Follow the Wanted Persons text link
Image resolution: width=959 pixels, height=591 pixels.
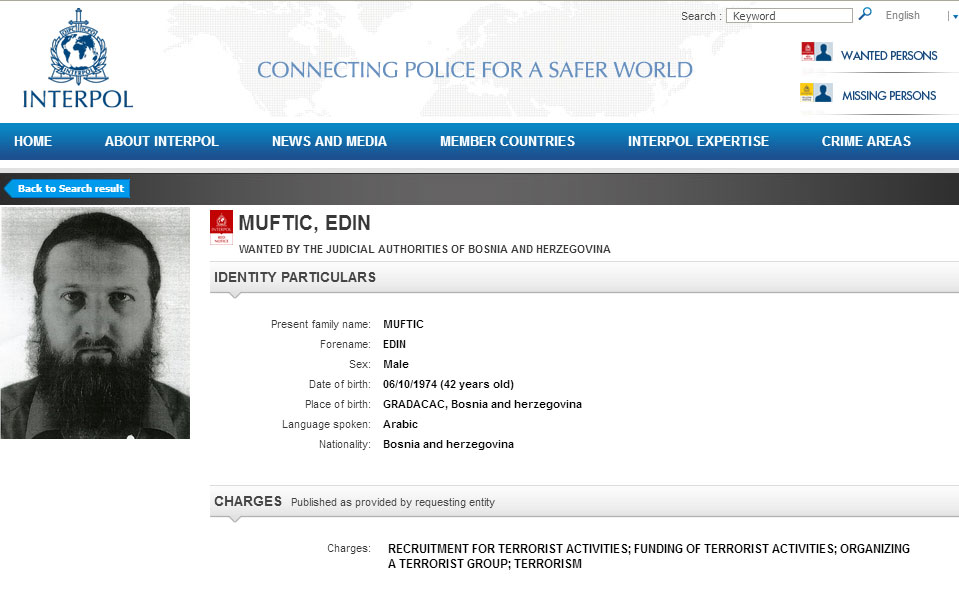[888, 56]
